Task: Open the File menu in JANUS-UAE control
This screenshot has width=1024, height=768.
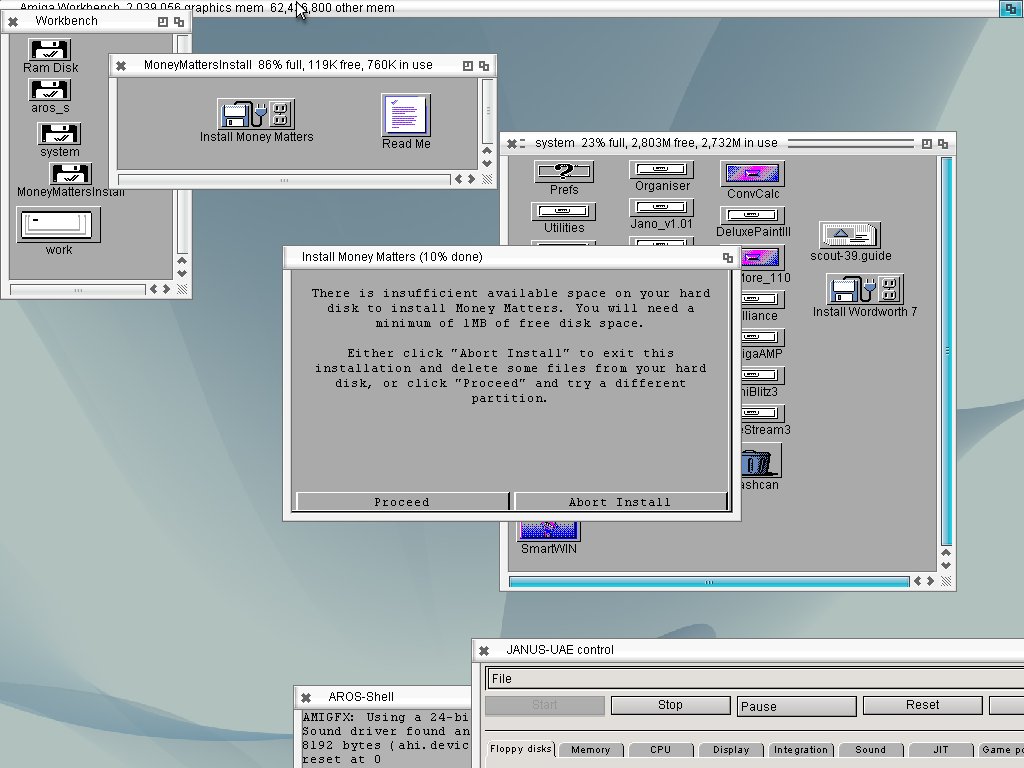Action: 502,679
